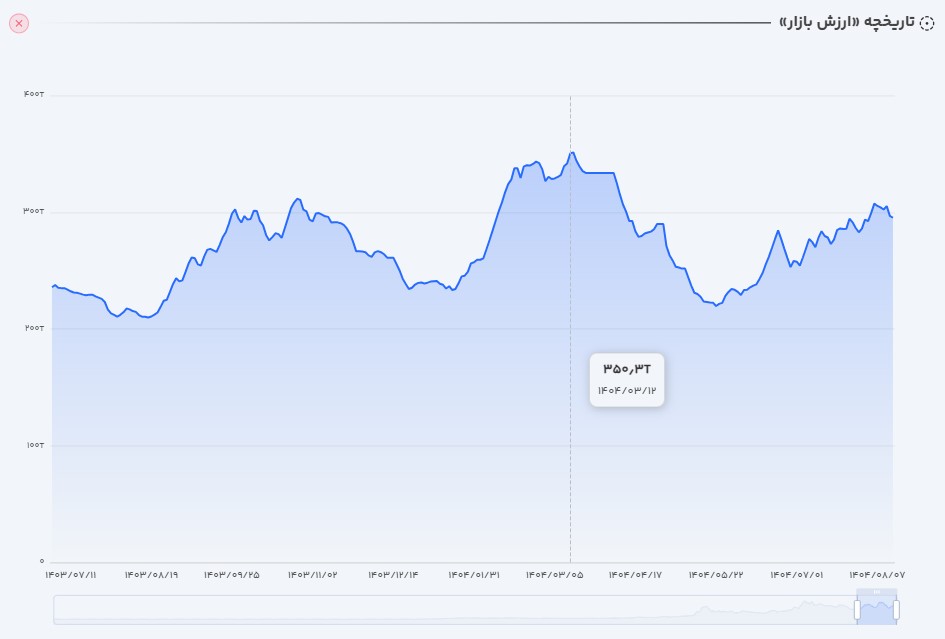The height and width of the screenshot is (639, 945).
Task: Close the market value history panel
Action: pos(18,23)
